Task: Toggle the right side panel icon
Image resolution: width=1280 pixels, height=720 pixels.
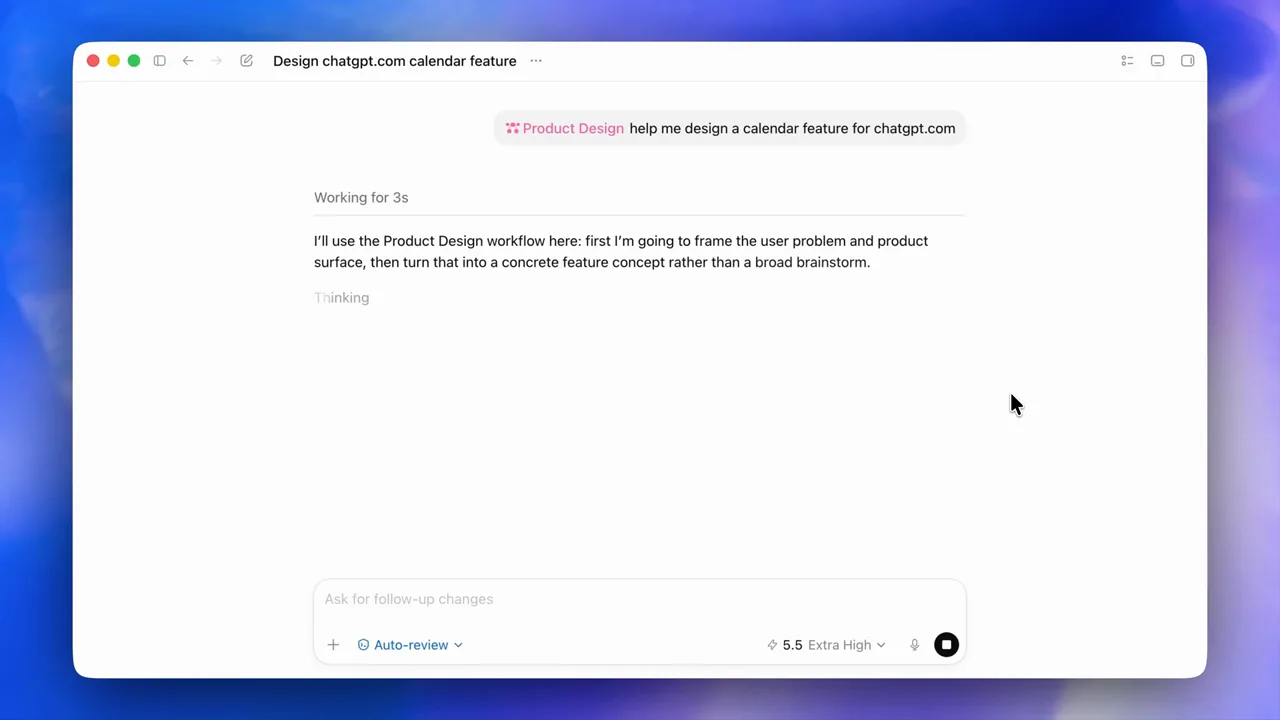Action: (x=1187, y=61)
